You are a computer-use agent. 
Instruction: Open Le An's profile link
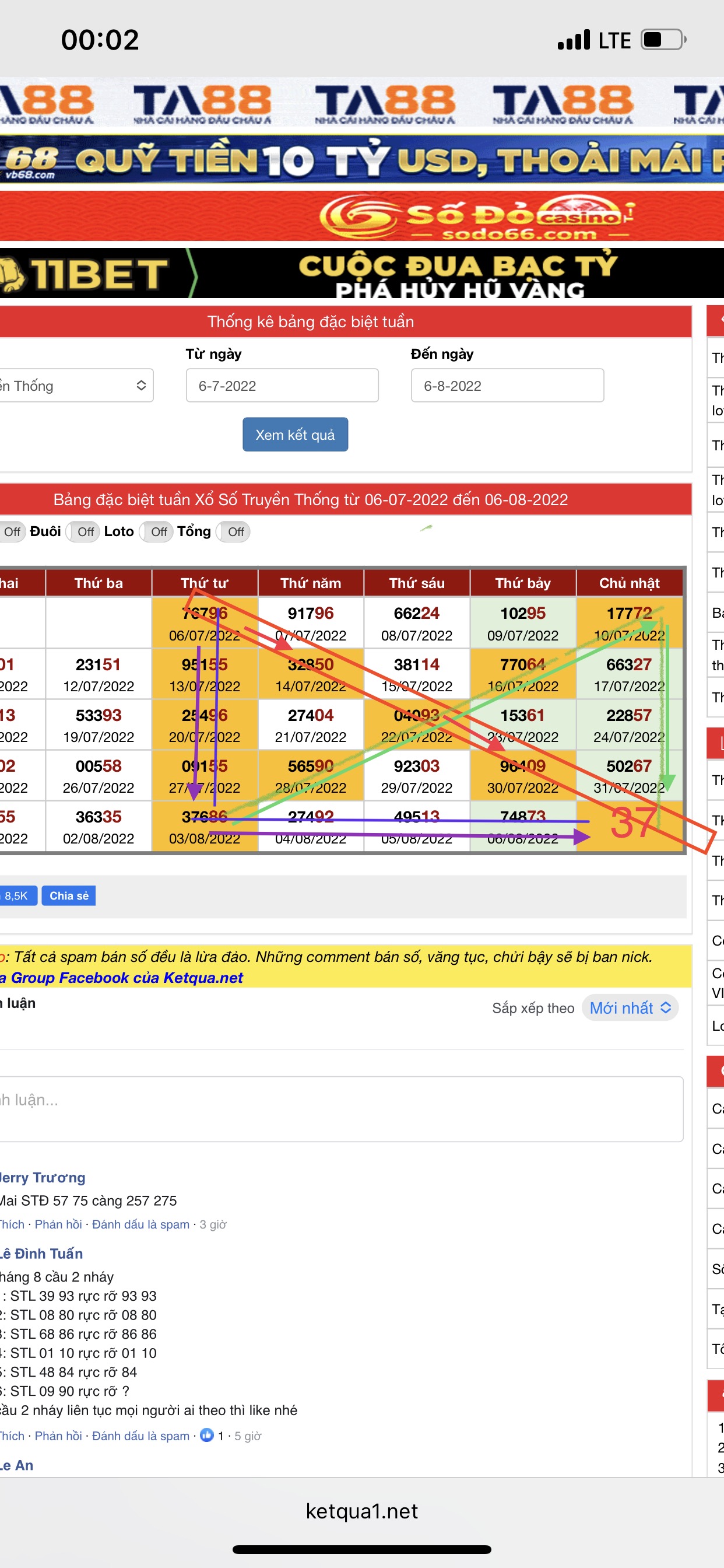click(16, 1465)
